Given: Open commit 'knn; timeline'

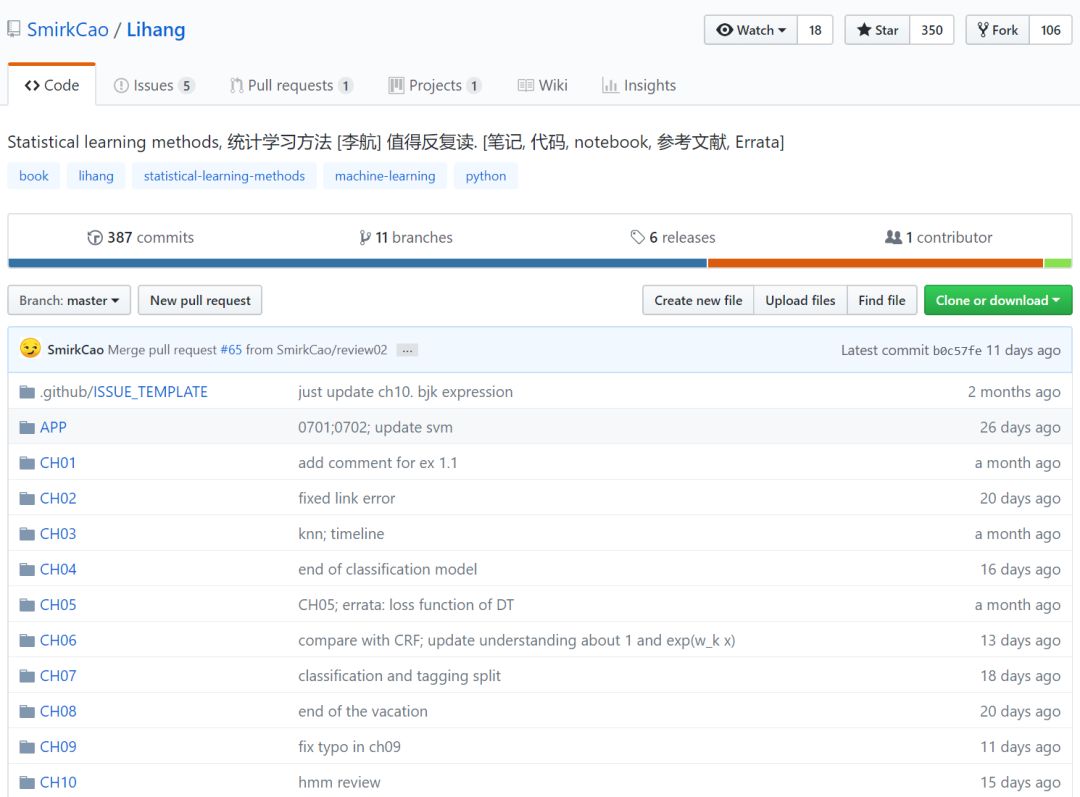Looking at the screenshot, I should pos(341,534).
